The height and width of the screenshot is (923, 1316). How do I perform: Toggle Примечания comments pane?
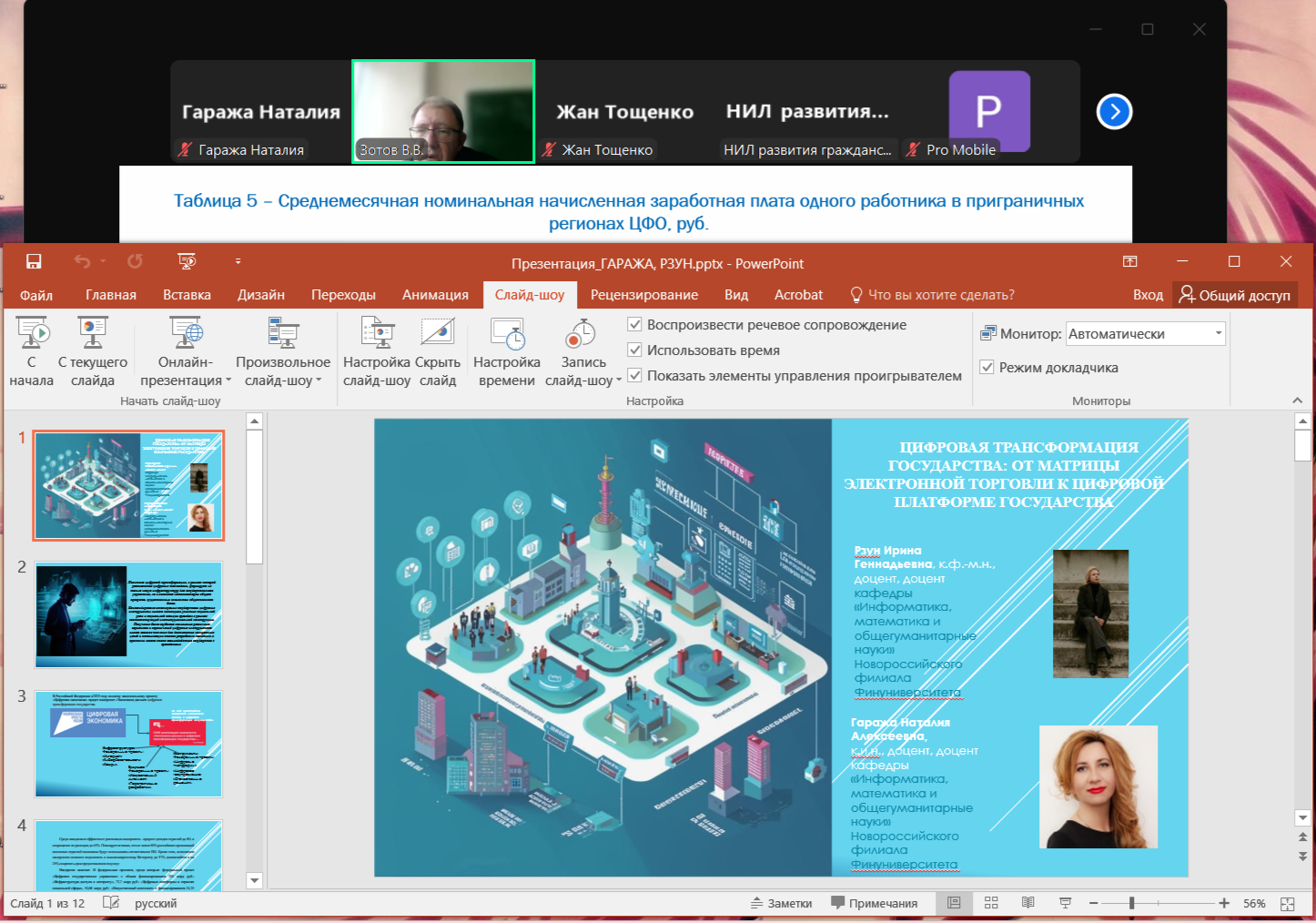click(x=874, y=903)
